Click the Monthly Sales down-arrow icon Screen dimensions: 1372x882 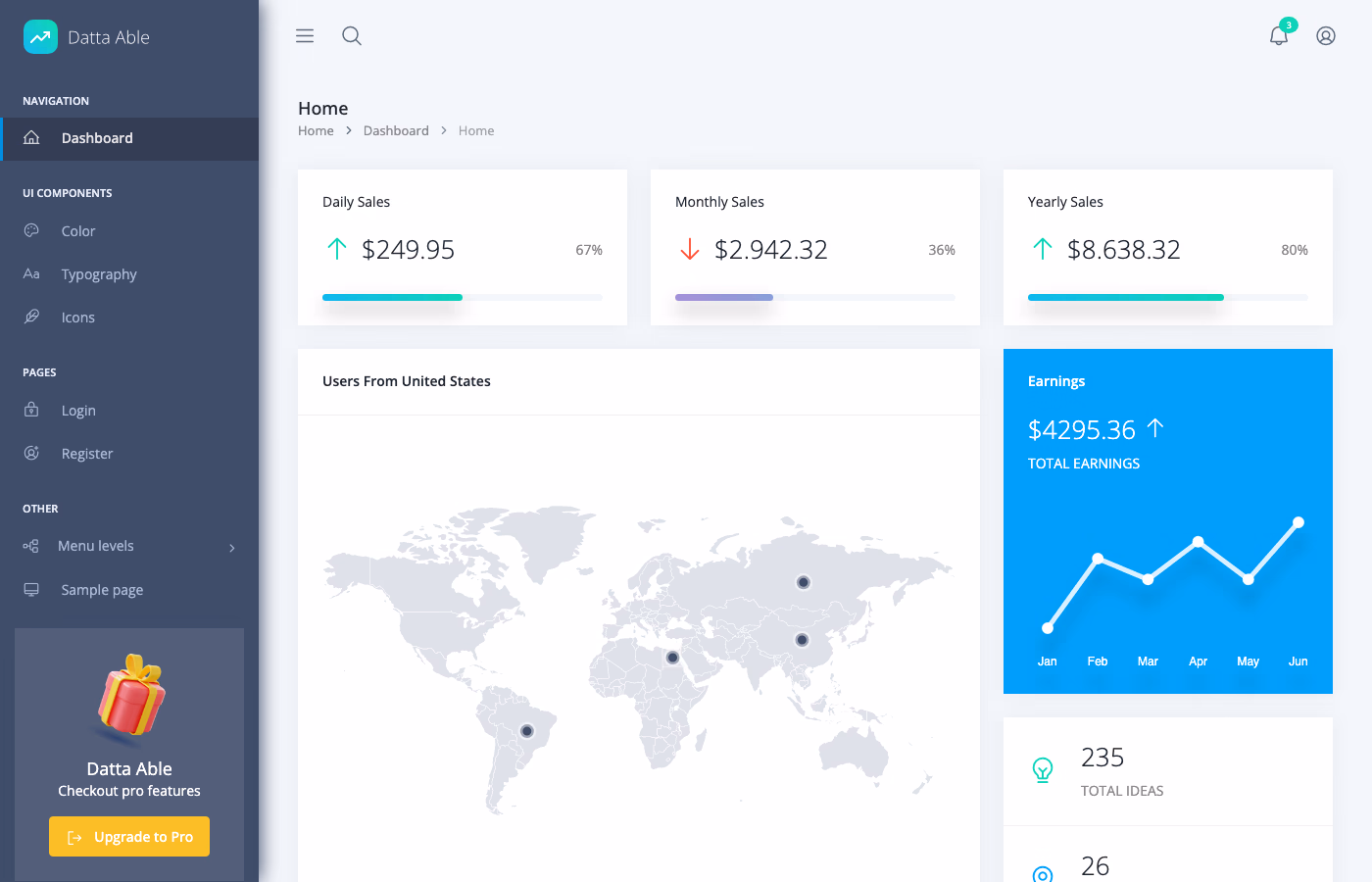690,249
